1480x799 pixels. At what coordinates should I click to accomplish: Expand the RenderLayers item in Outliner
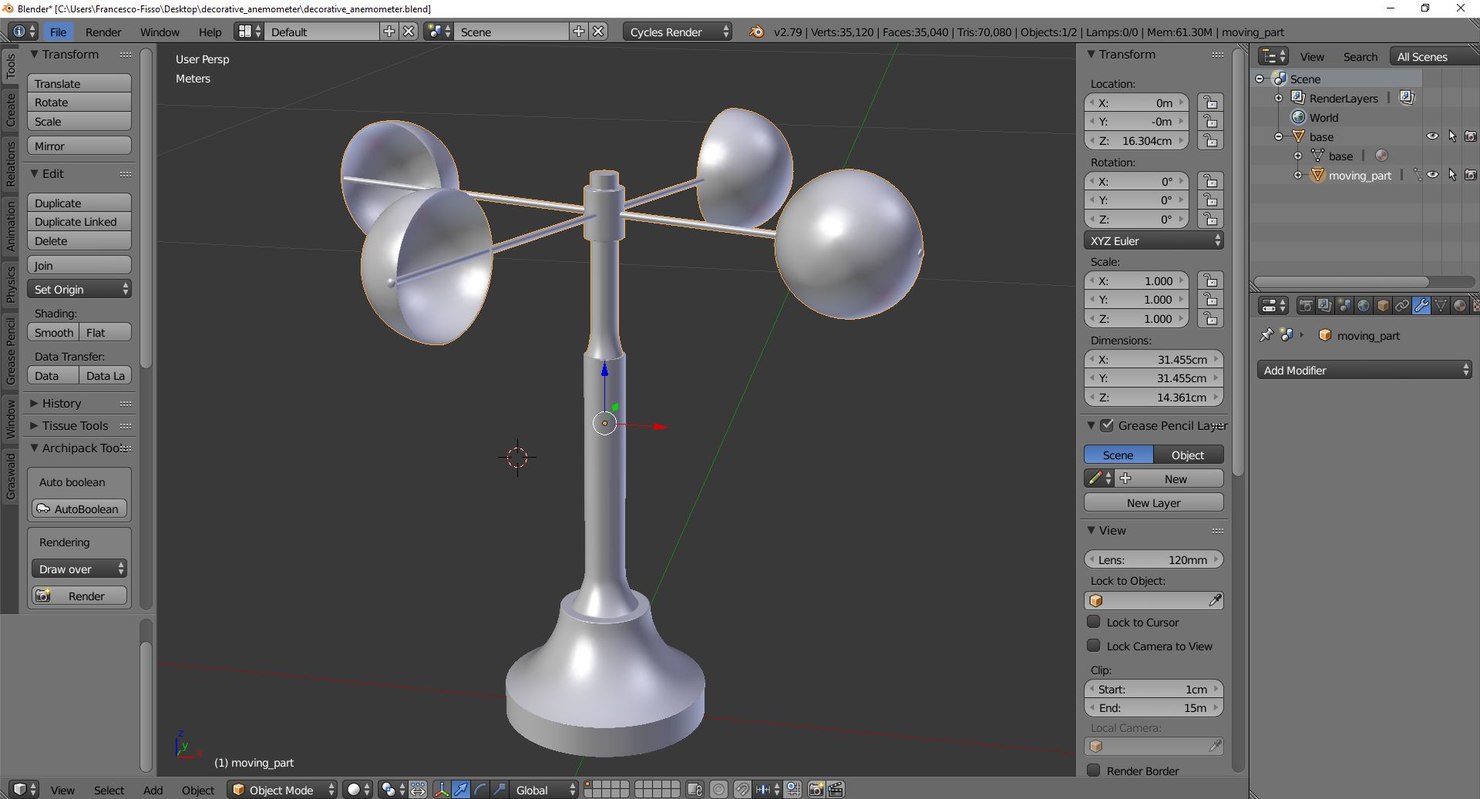(1281, 97)
